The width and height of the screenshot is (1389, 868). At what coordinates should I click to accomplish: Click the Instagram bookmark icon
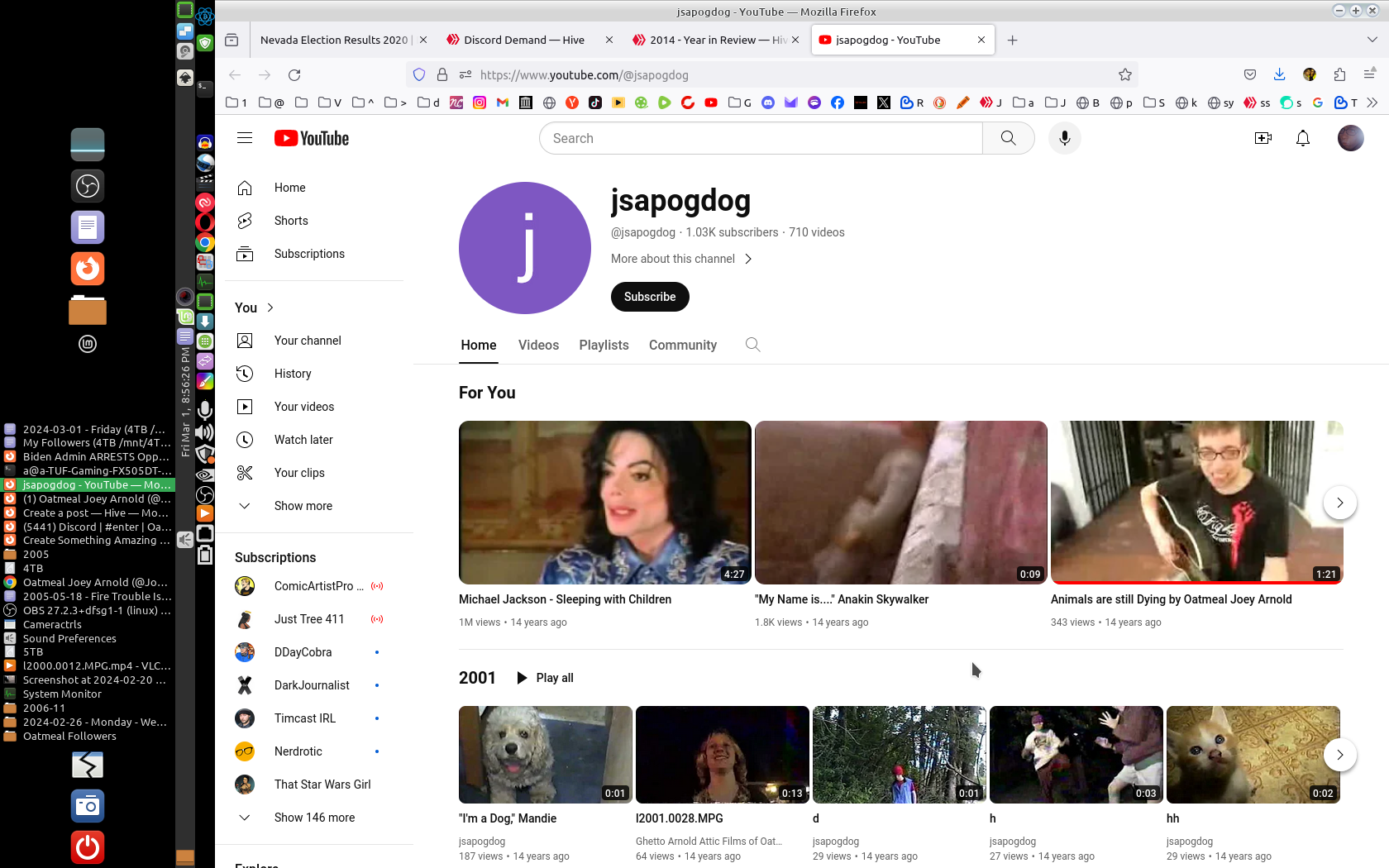pos(480,103)
